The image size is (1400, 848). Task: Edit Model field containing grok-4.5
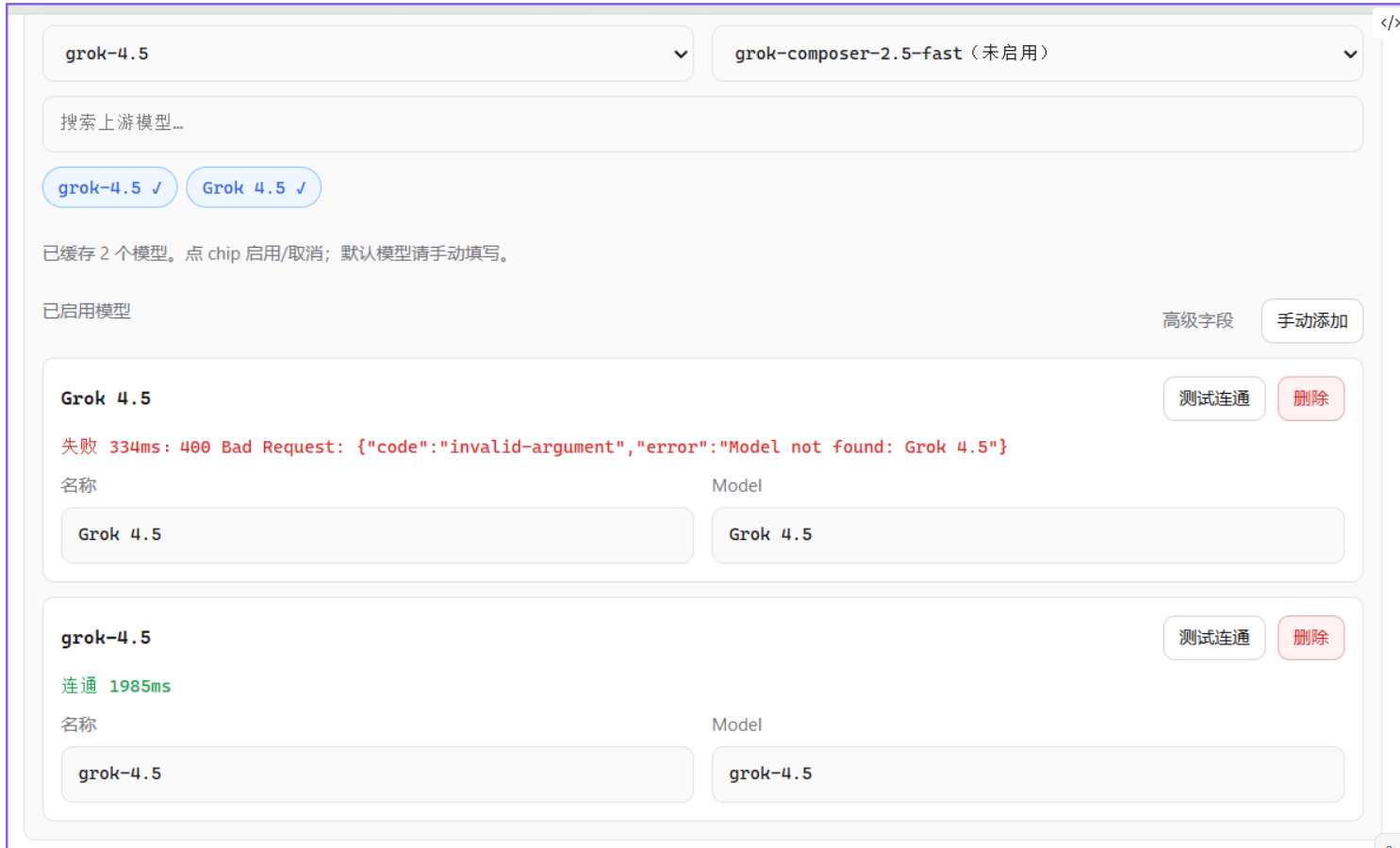(1028, 775)
